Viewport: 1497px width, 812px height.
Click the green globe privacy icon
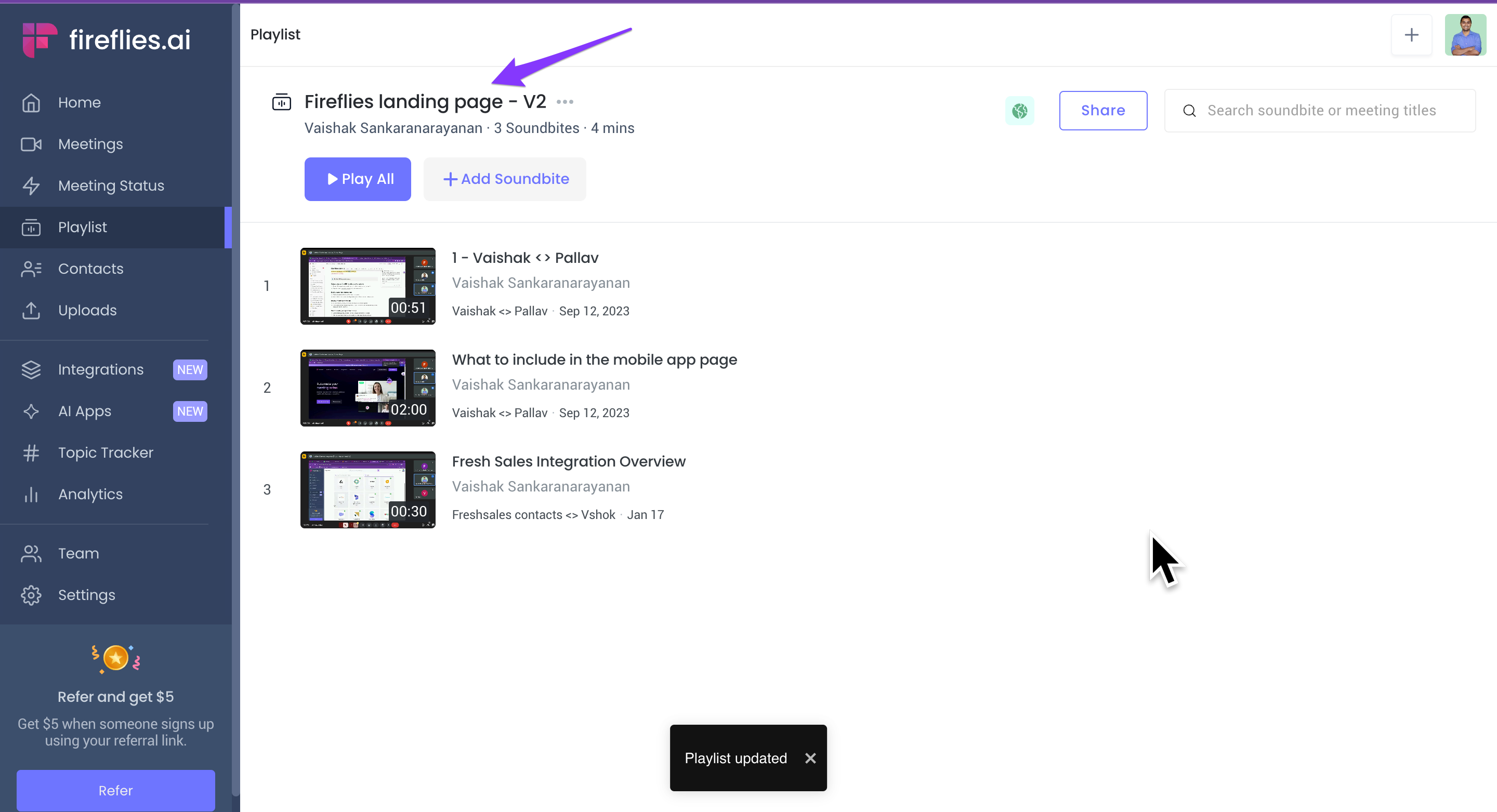point(1020,110)
